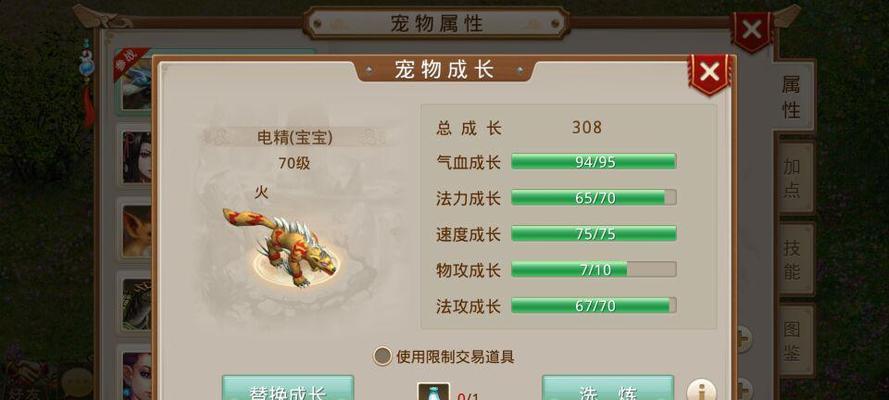This screenshot has height=400, width=889.
Task: Close the 宠物属性 window
Action: tap(752, 29)
